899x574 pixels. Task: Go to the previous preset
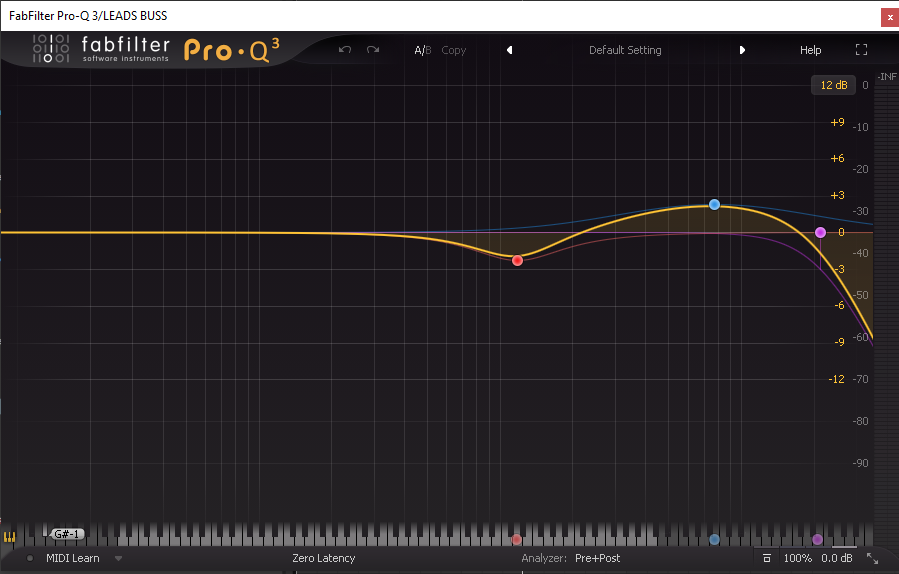click(509, 50)
